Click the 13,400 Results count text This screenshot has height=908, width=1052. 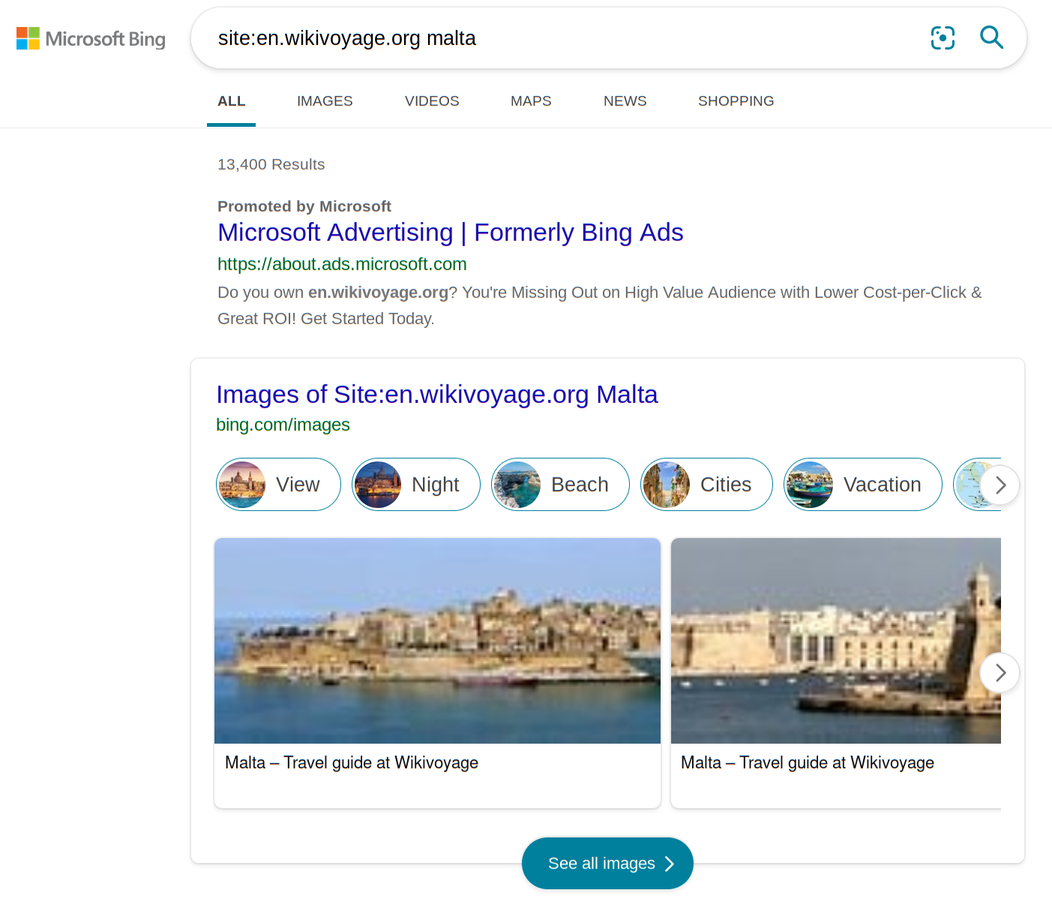coord(271,164)
